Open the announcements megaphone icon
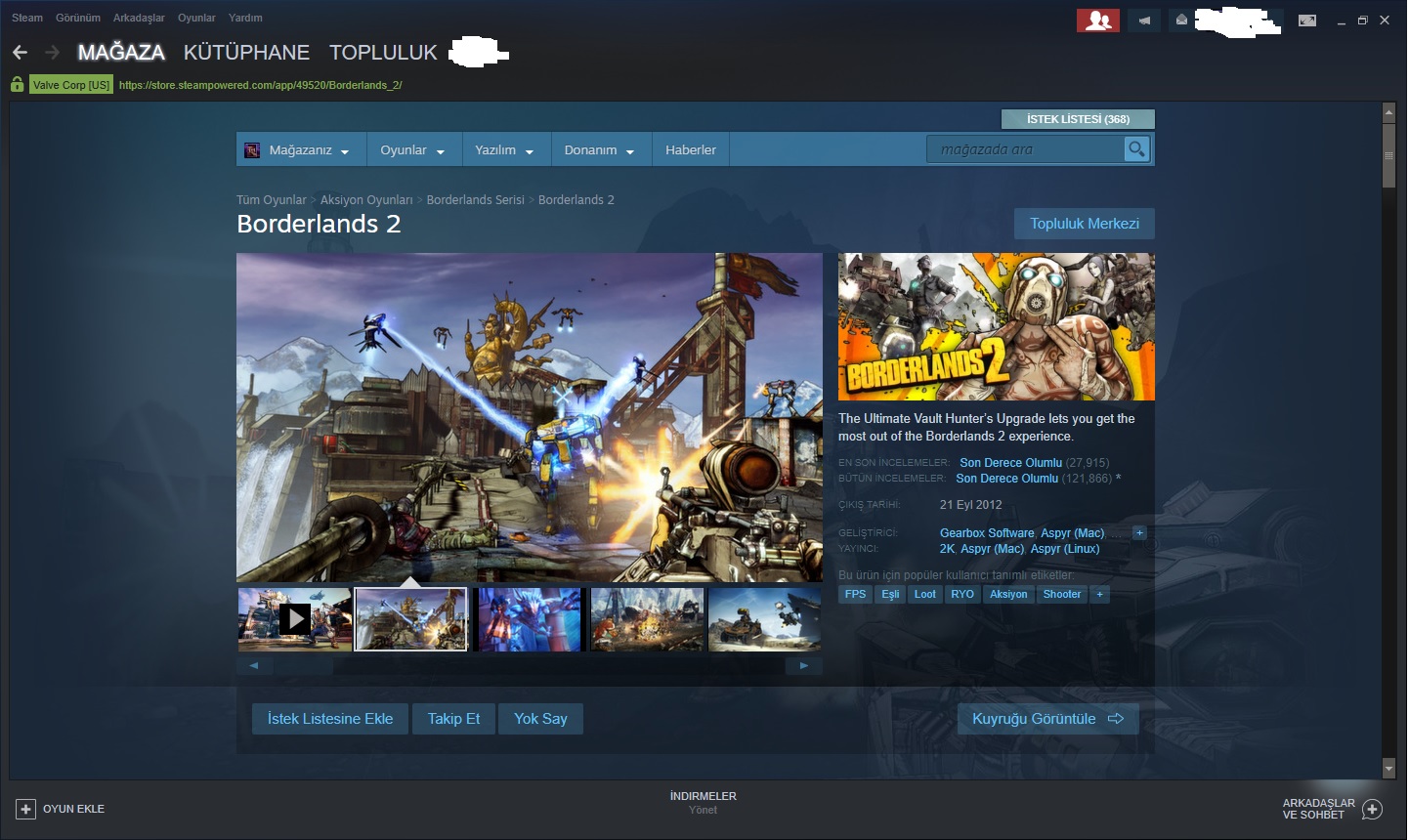The image size is (1409, 840). [1144, 20]
